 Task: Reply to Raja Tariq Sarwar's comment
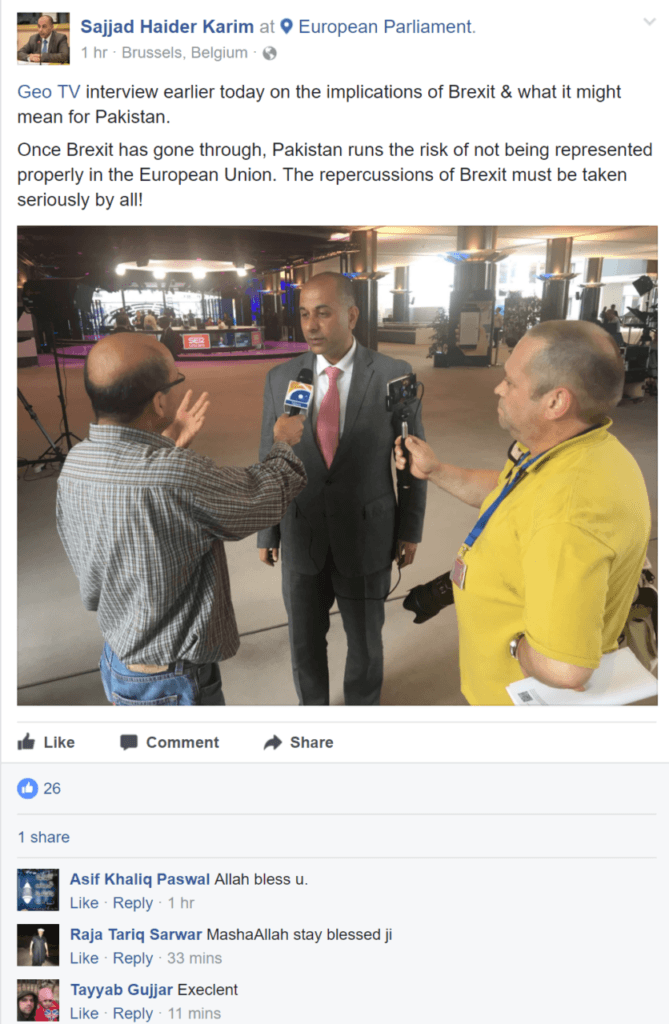(x=133, y=959)
